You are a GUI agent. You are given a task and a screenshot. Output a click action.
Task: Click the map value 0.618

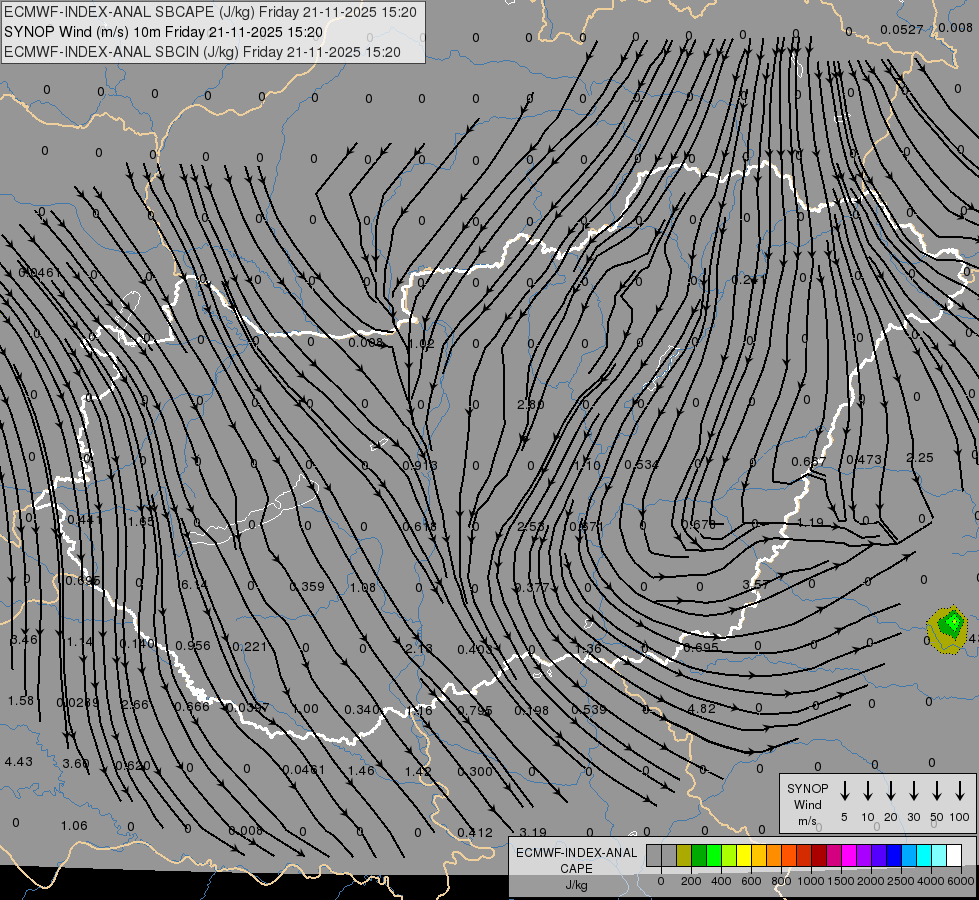pyautogui.click(x=420, y=527)
